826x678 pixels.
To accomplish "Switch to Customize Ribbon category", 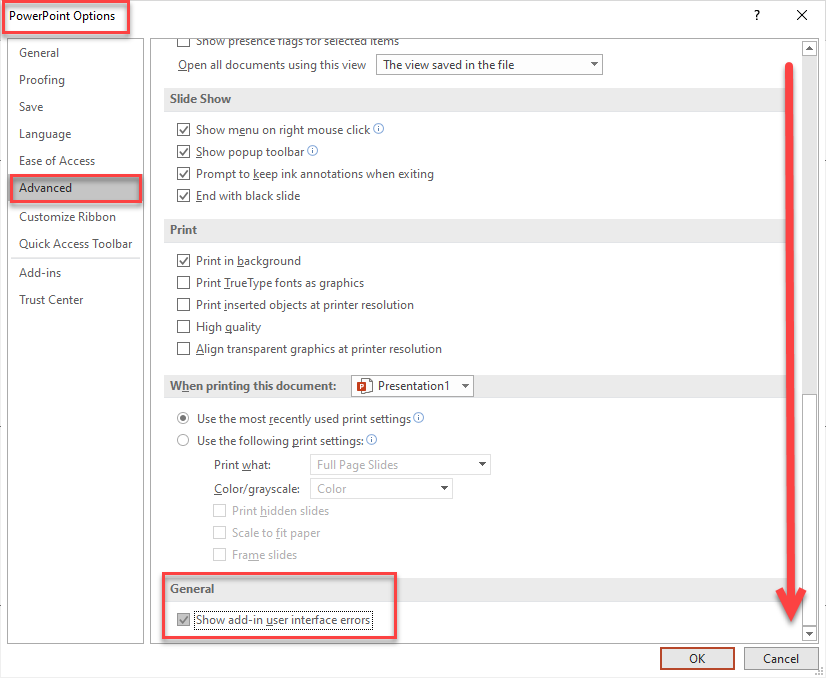I will [x=67, y=217].
